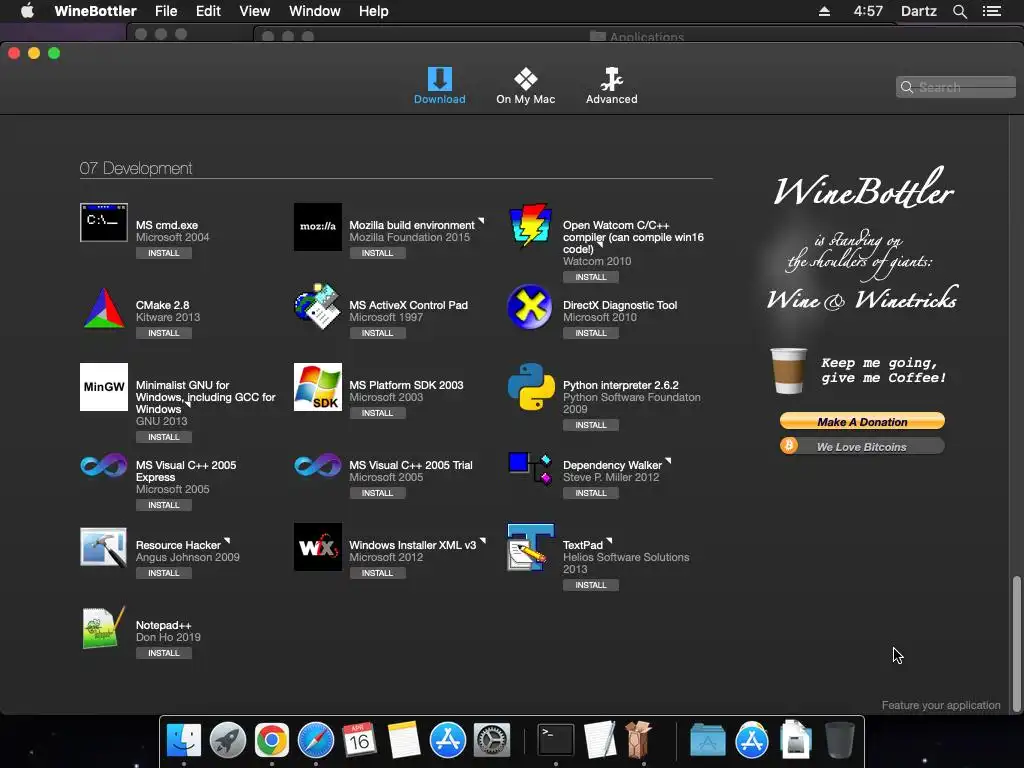Expand the Open Watcom compiler info arrow
Viewport: 1024px width, 768px height.
600,246
